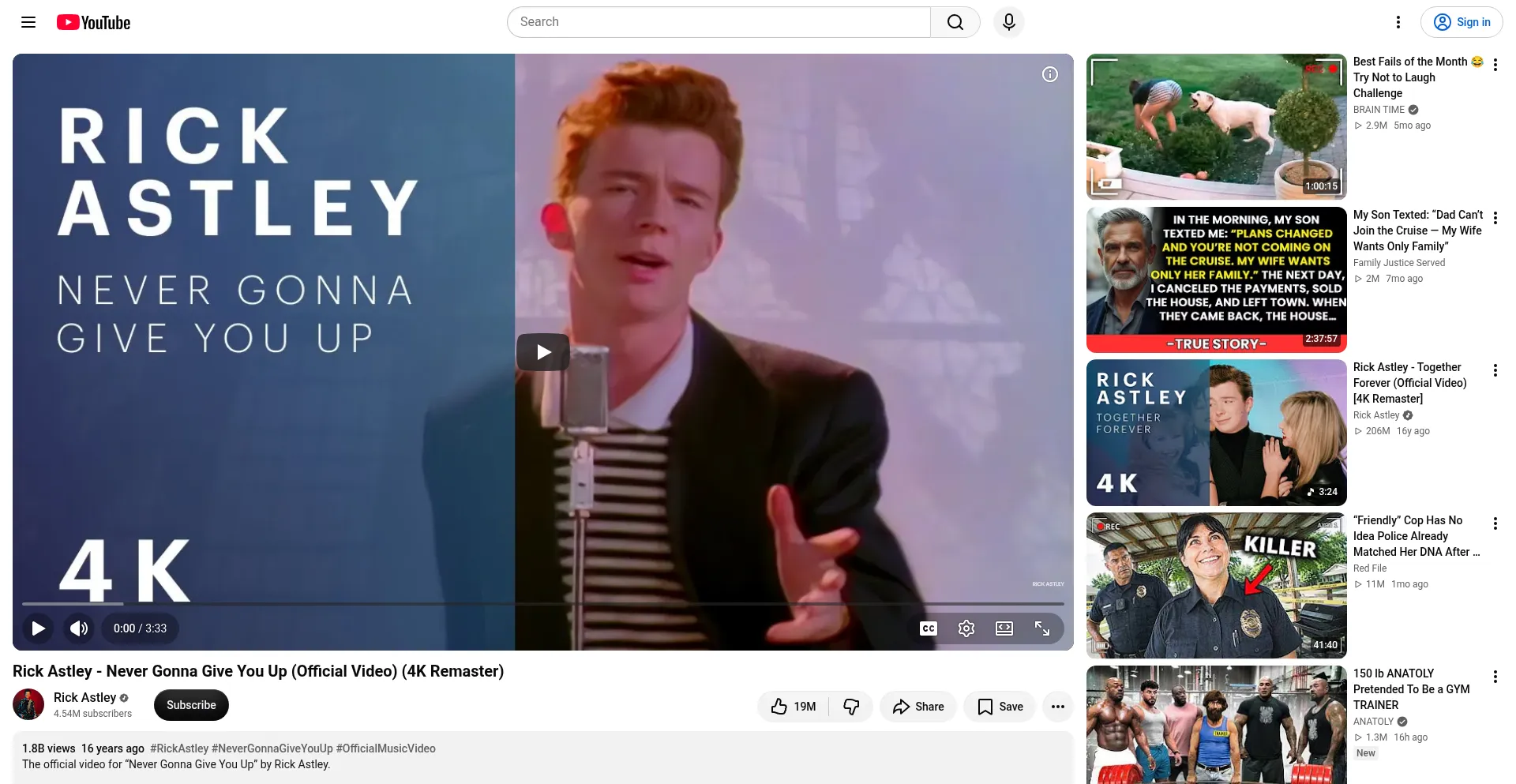1516x784 pixels.
Task: Click the play control in the player bar
Action: click(x=38, y=628)
